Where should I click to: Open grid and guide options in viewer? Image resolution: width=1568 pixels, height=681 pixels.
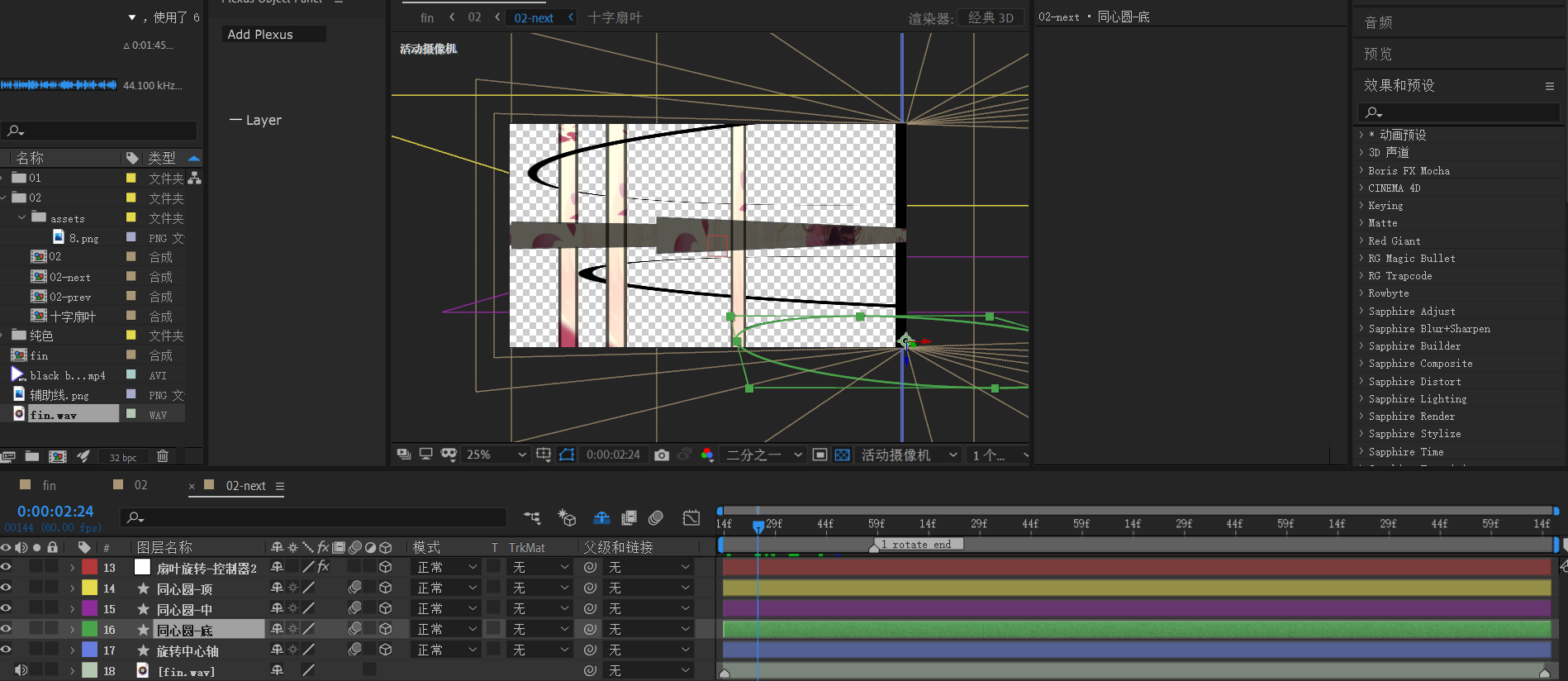pyautogui.click(x=543, y=455)
